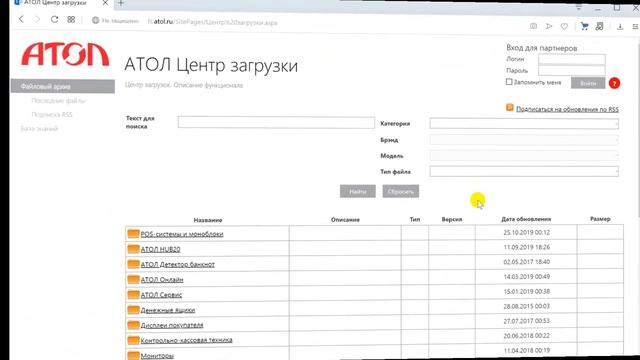Screen dimensions: 640x360
Task: Click folder icon beside POS-системы и моноблоки
Action: click(133, 234)
